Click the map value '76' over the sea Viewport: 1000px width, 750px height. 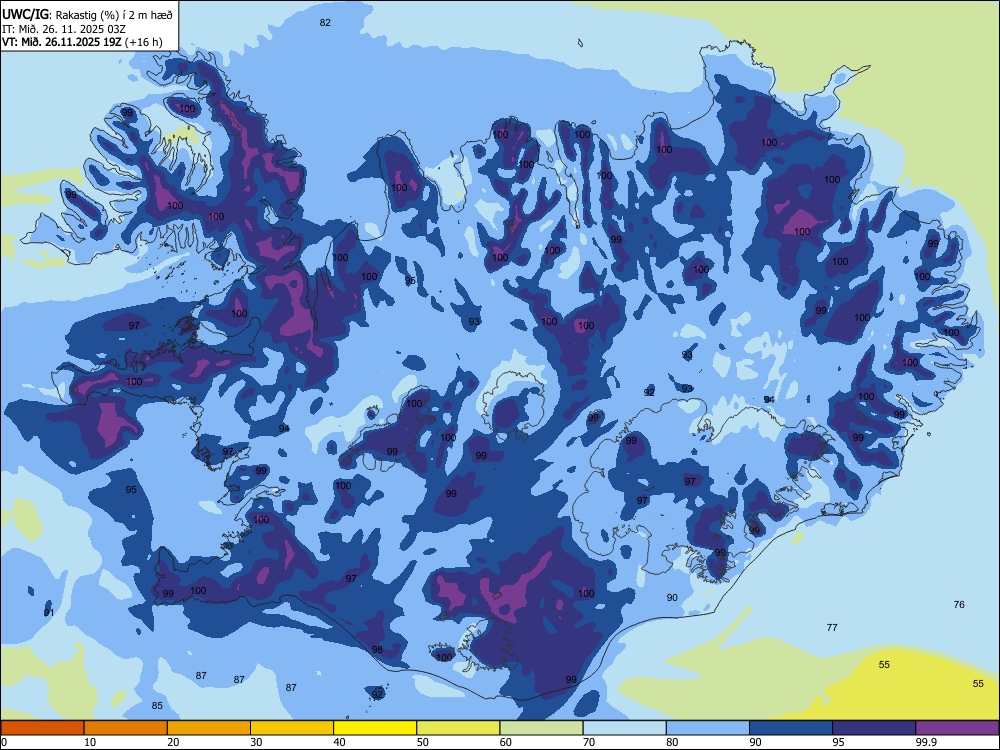point(959,605)
